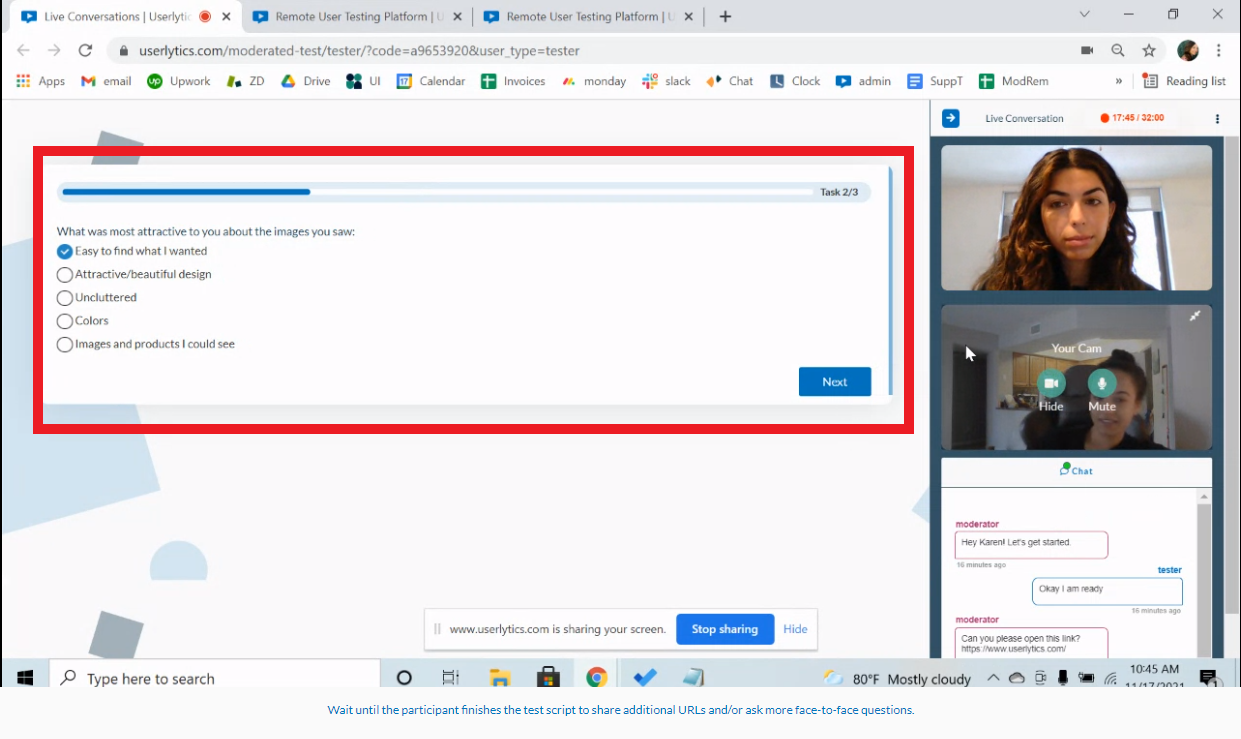Screen dimensions: 1241x739
Task: Switch to the second Remote User Testing tab
Action: (x=583, y=16)
